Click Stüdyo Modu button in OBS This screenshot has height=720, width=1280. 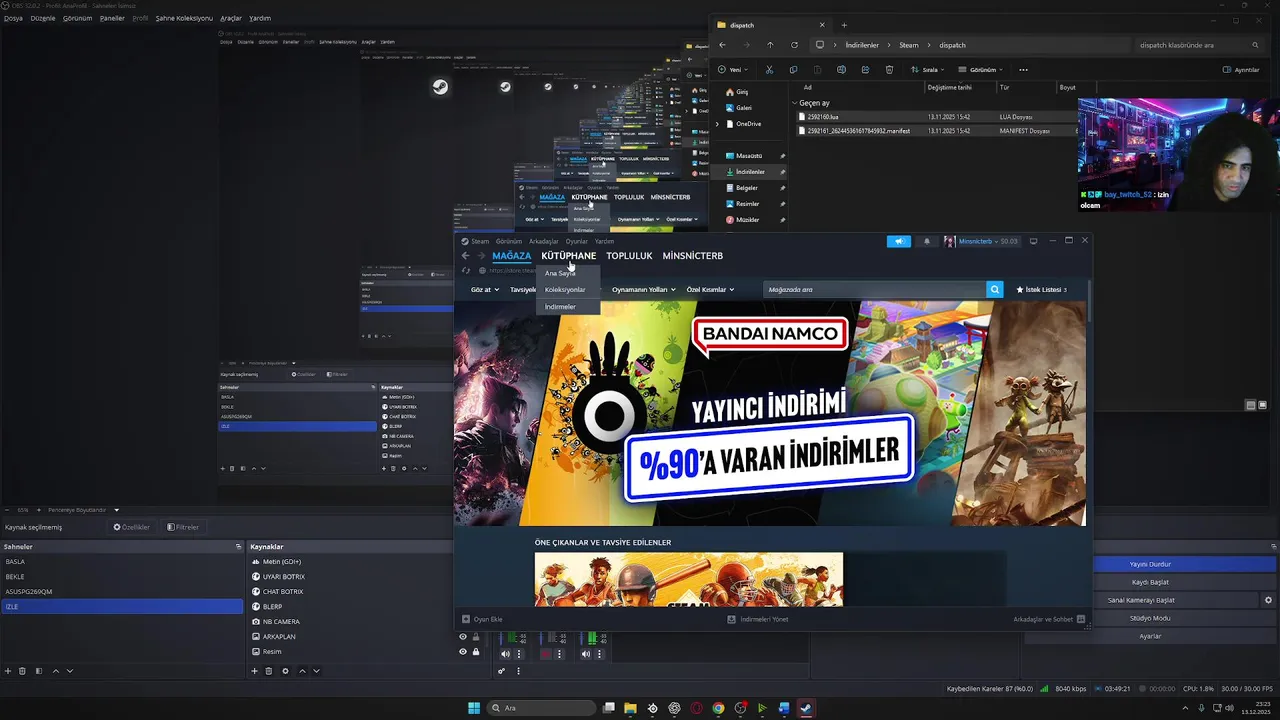click(1150, 618)
